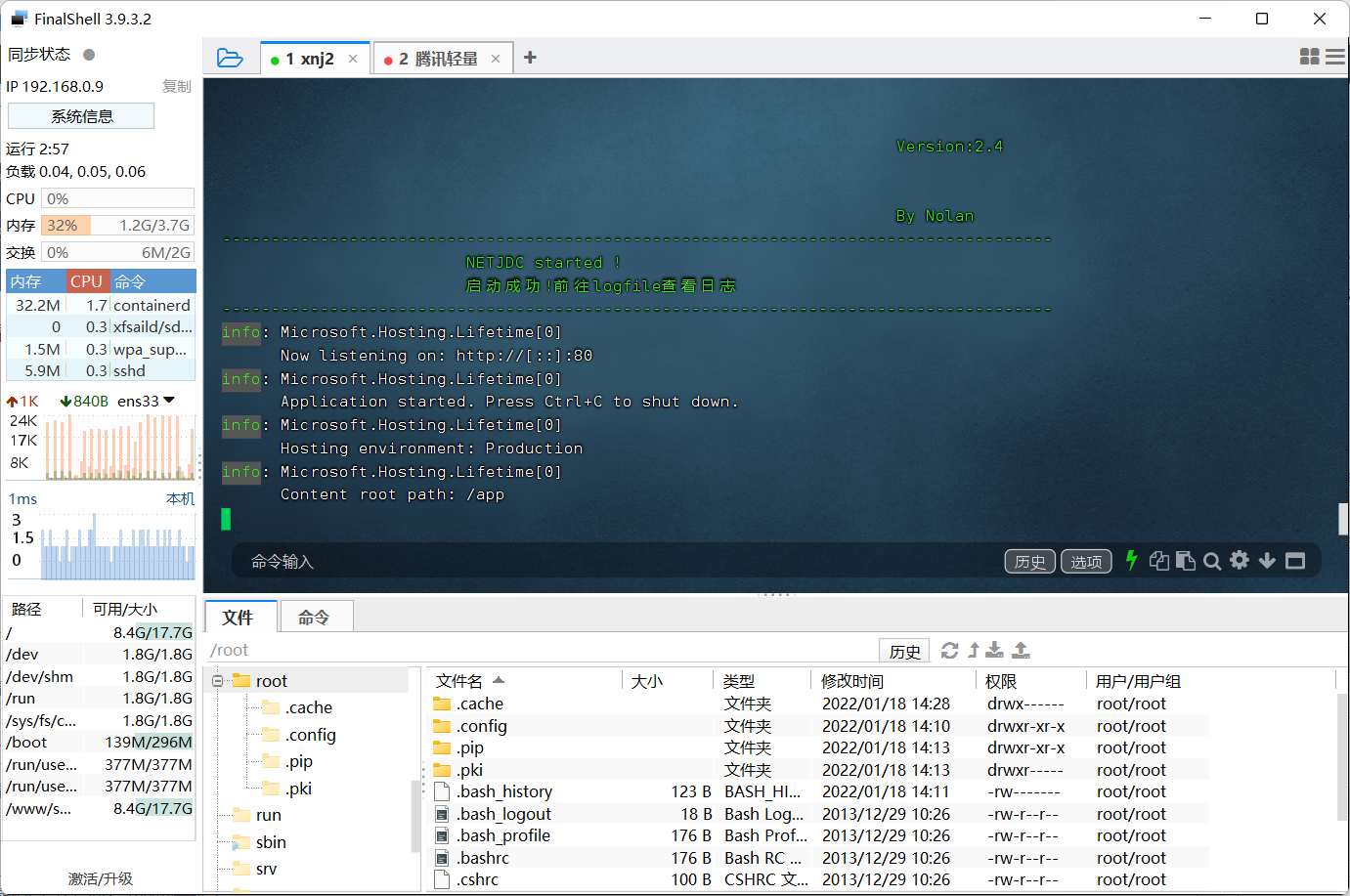Switch to grid layout view icon
Image resolution: width=1350 pixels, height=896 pixels.
pyautogui.click(x=1310, y=57)
